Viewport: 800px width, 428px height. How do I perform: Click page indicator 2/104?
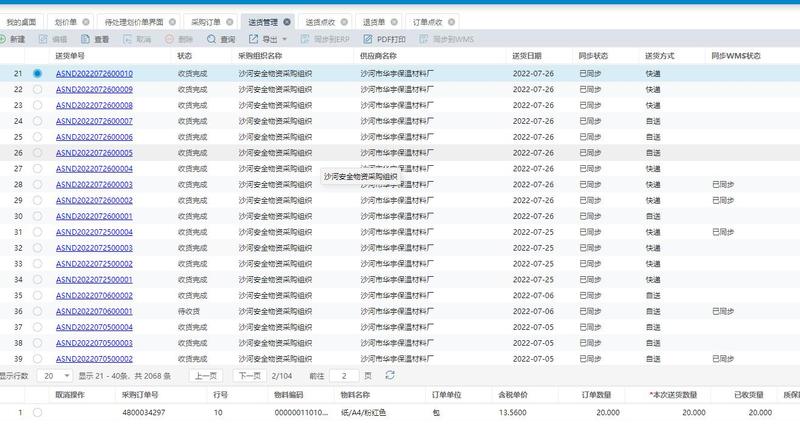tap(282, 376)
